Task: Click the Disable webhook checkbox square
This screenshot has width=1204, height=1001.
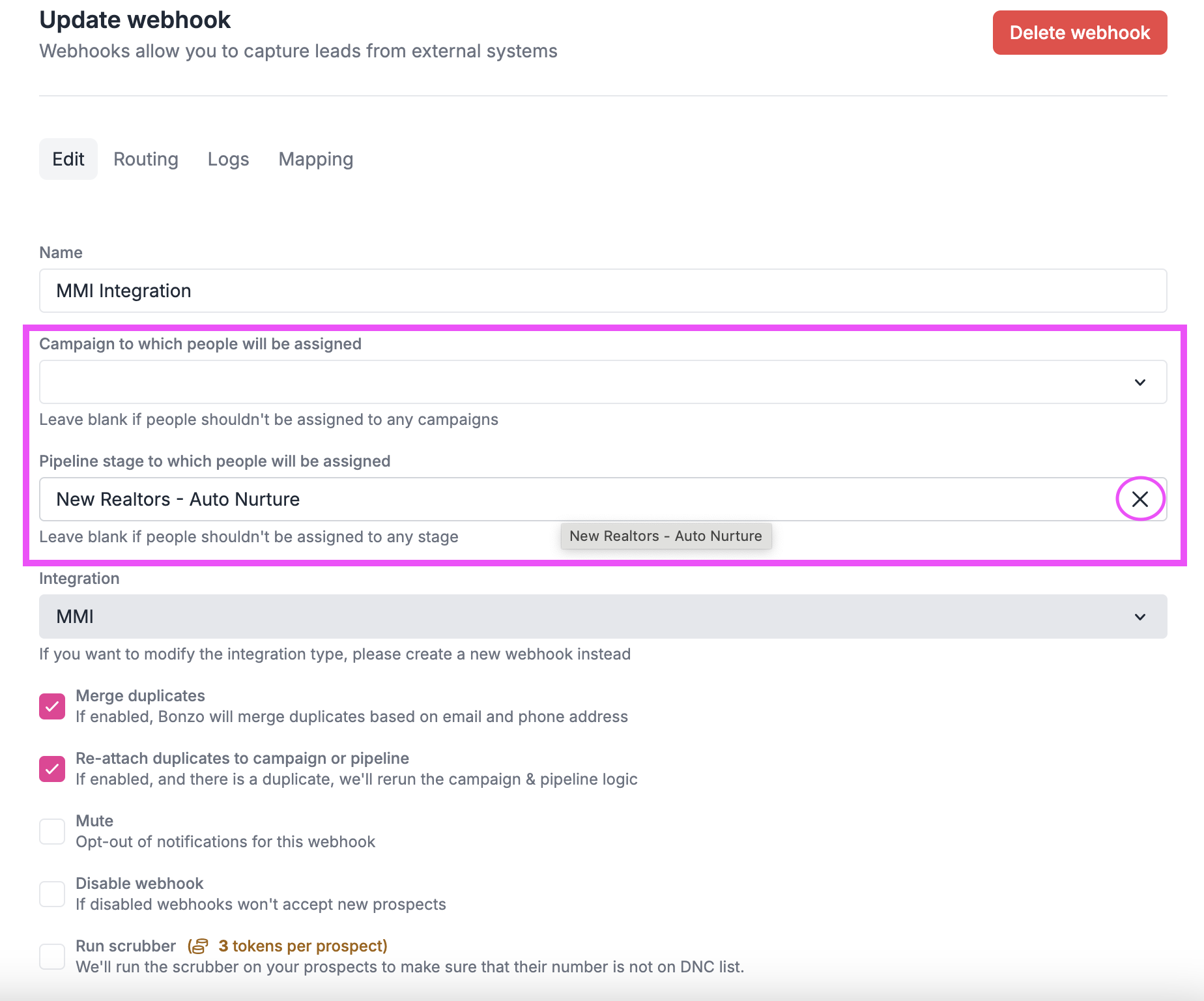Action: coord(52,893)
